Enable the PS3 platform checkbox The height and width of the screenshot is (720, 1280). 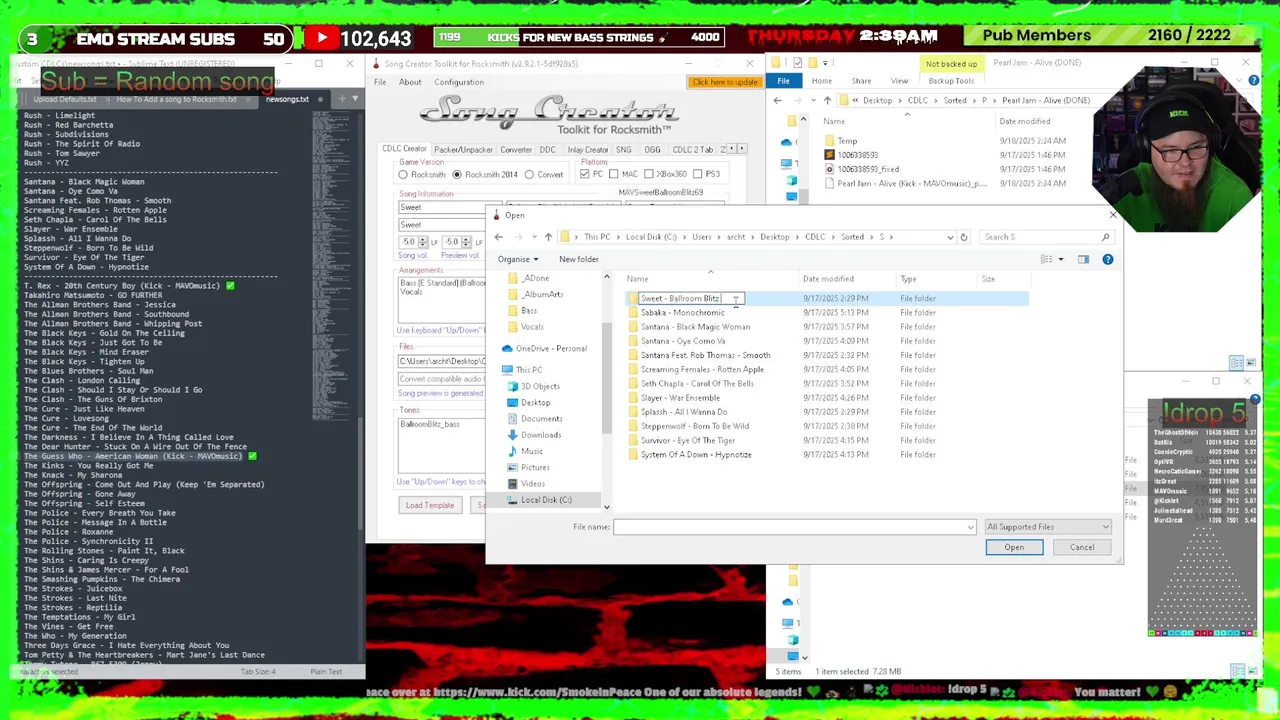(697, 174)
